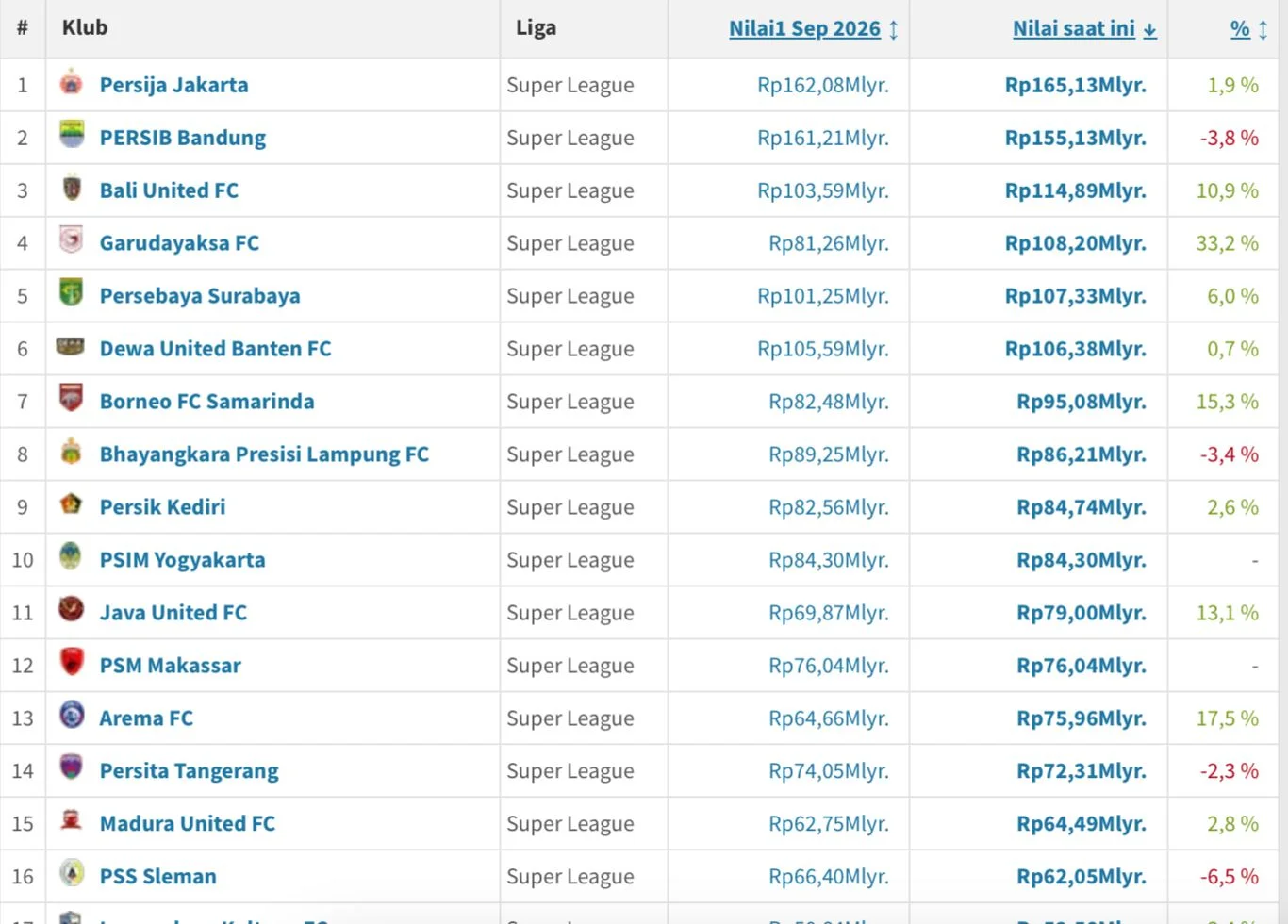Click the Garudayaksa FC crest icon
This screenshot has width=1288, height=924.
tap(71, 240)
